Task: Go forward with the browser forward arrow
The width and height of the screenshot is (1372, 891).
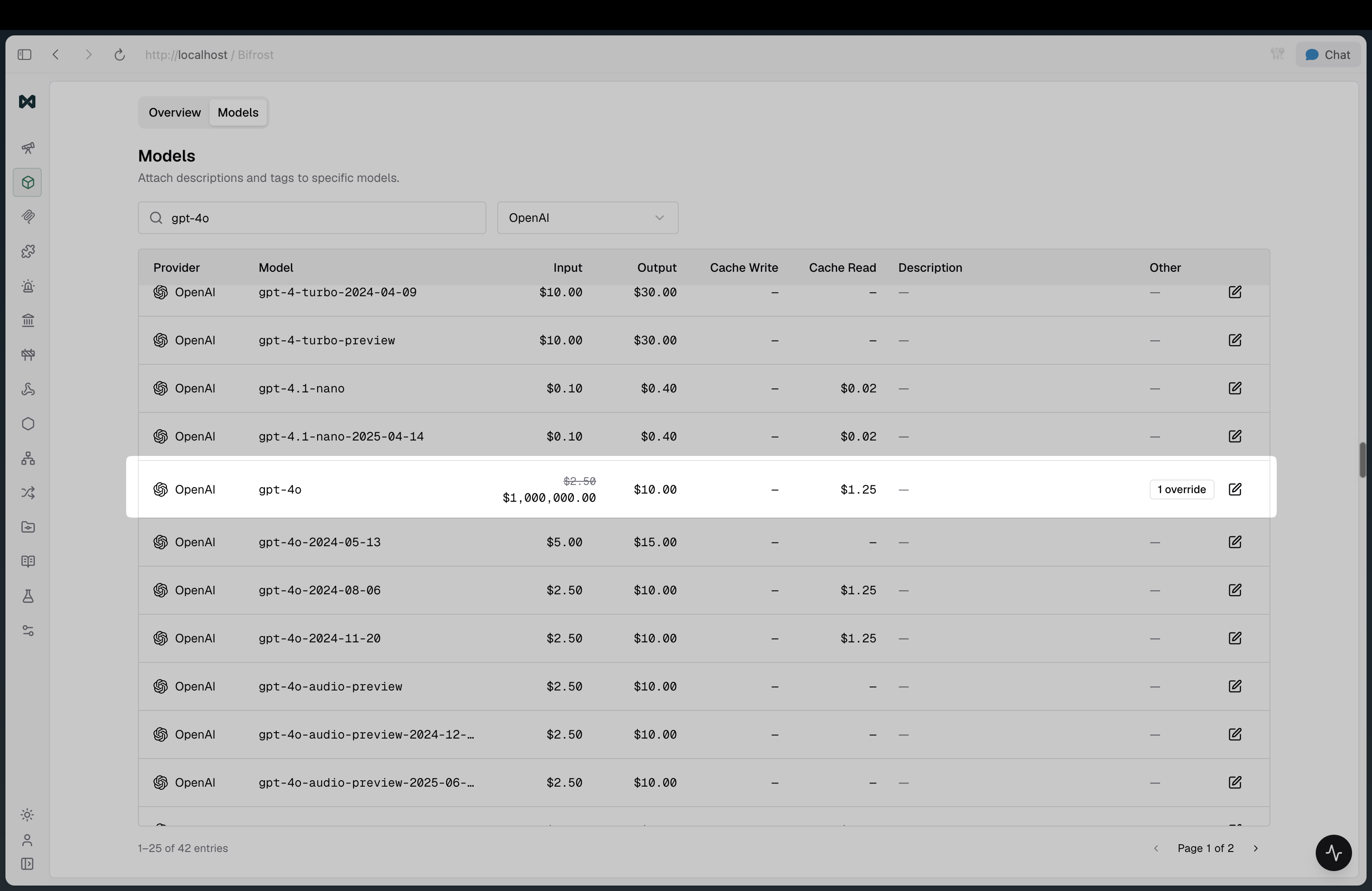Action: (x=88, y=55)
